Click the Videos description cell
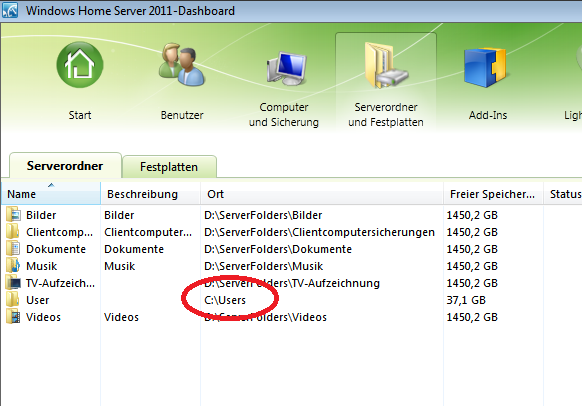Screen dimensions: 582x406 tap(121, 317)
